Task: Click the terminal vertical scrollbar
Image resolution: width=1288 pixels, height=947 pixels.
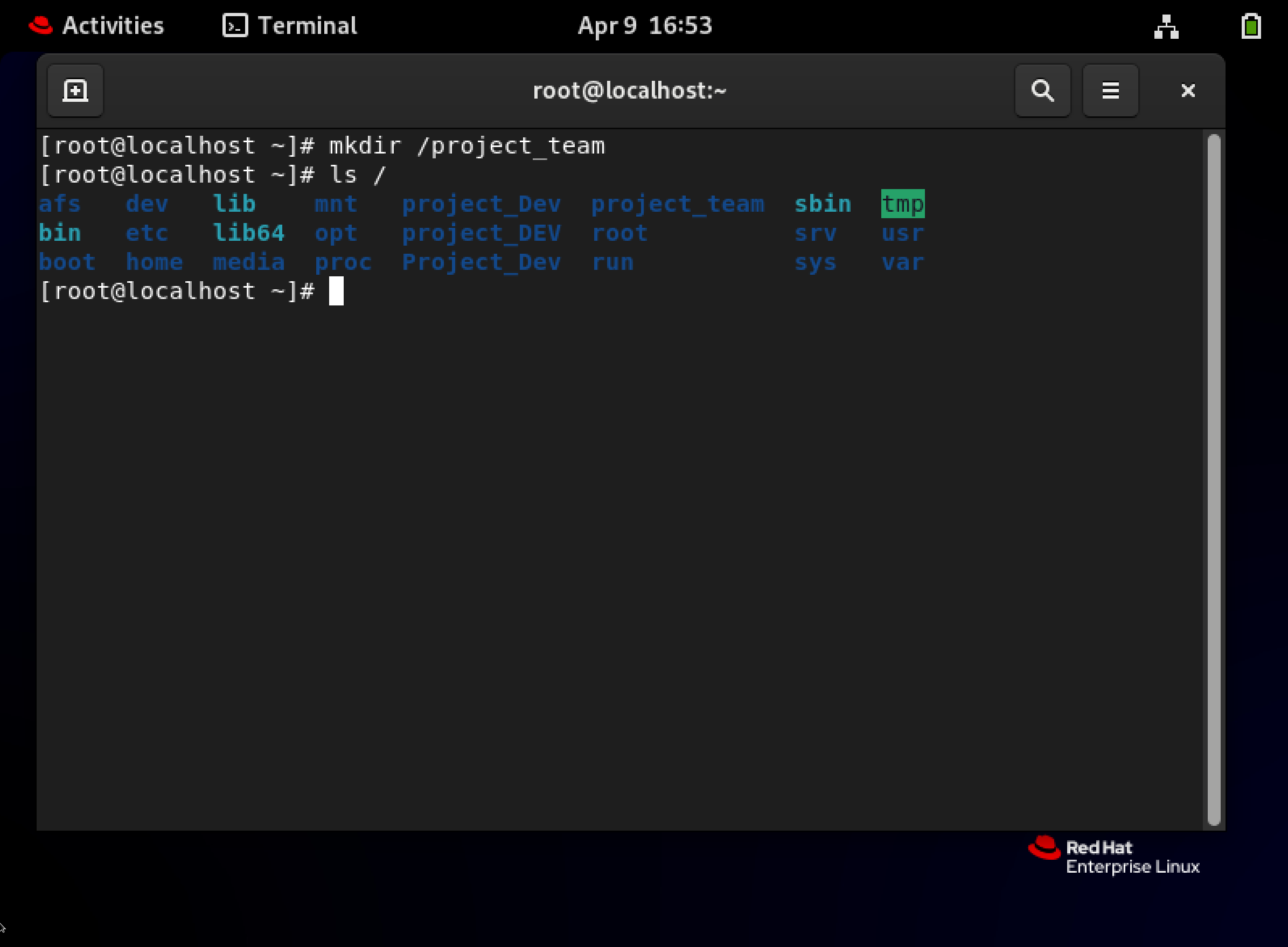Action: coord(1214,479)
